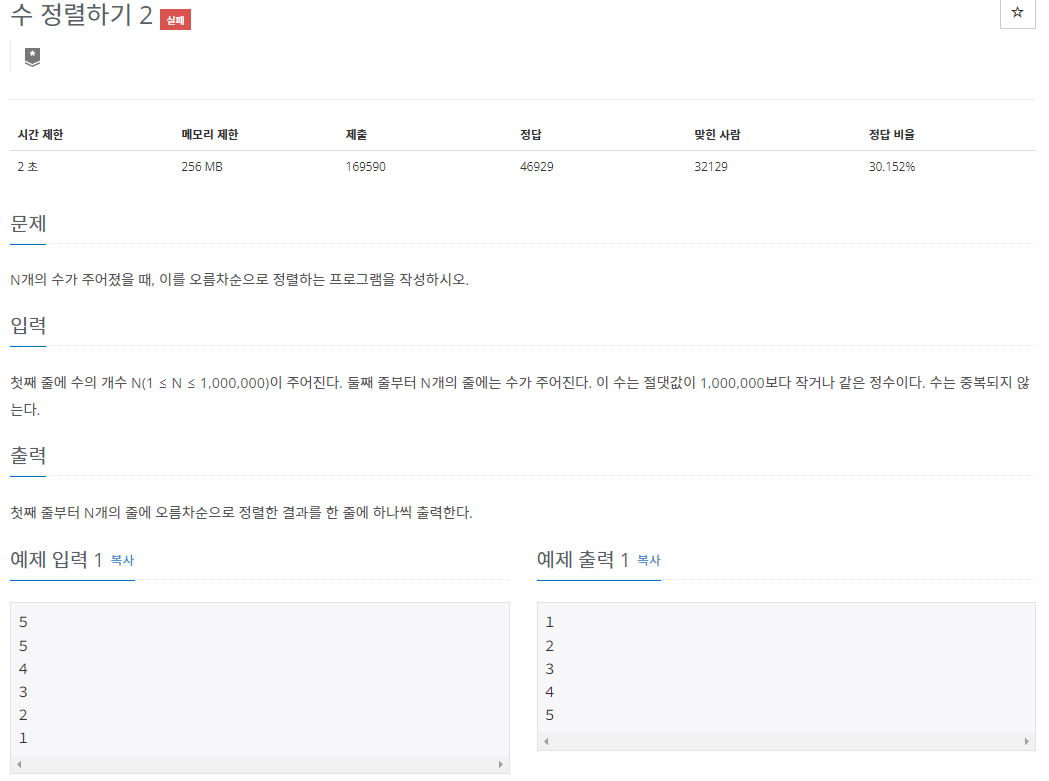The height and width of the screenshot is (781, 1049).
Task: Click the memory value 256 MB
Action: click(x=202, y=167)
